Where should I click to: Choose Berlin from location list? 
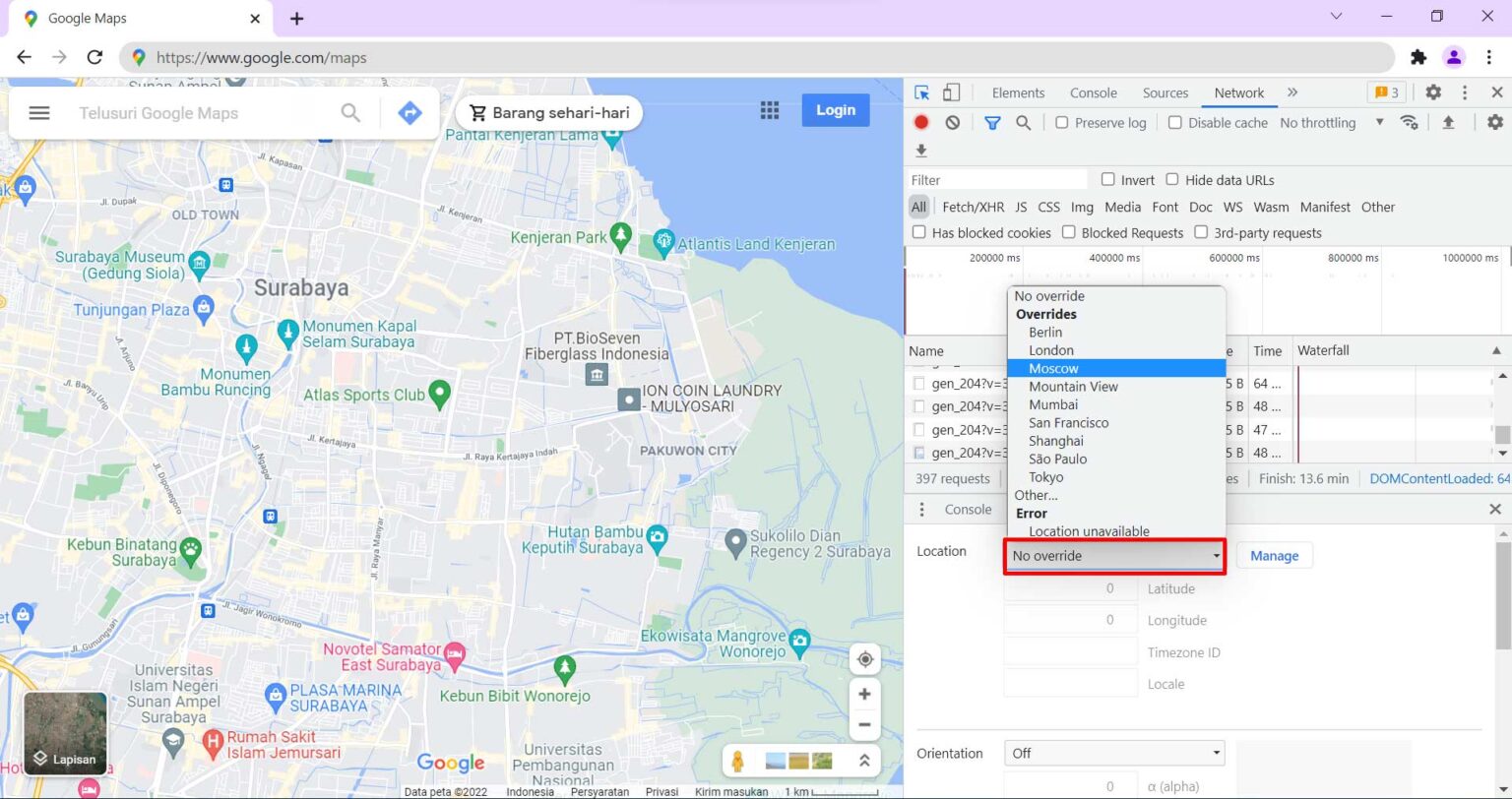1116,332
